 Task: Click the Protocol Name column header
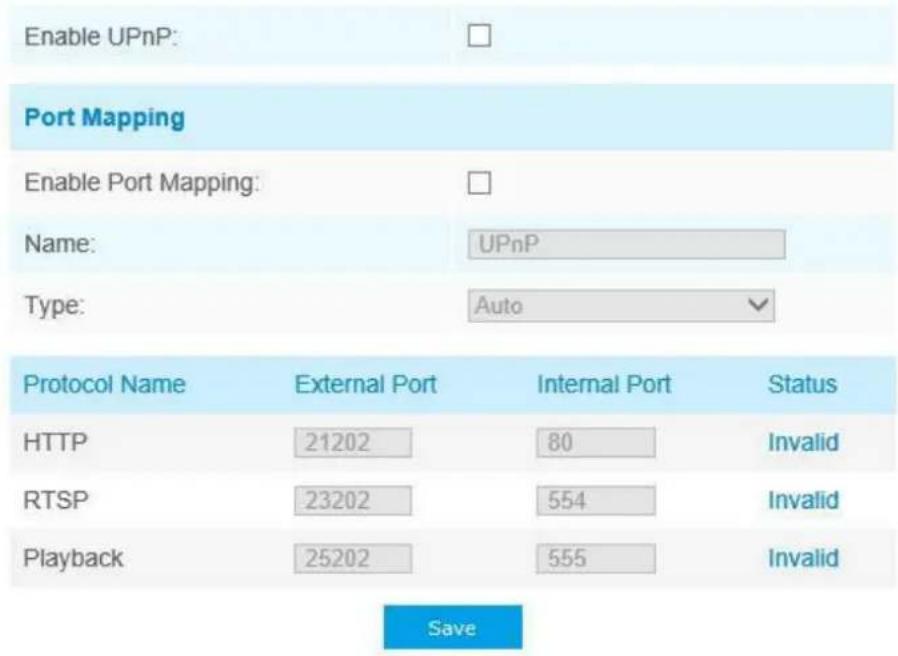coord(104,384)
